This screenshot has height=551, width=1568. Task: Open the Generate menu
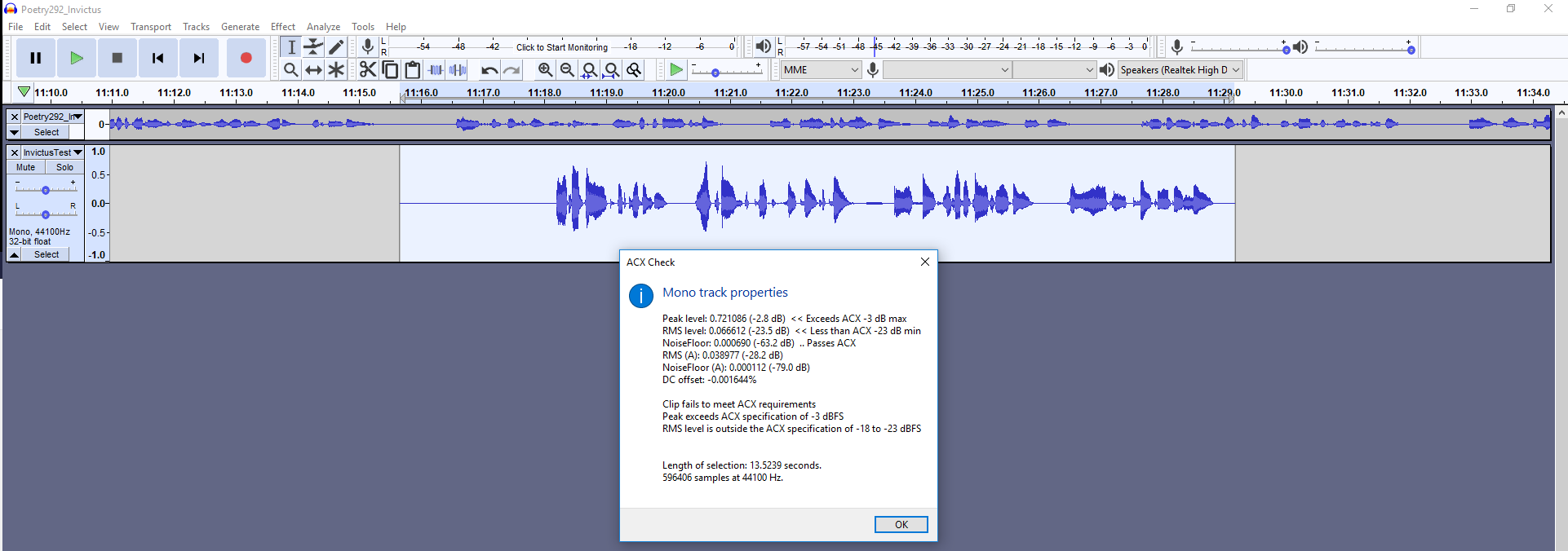[240, 27]
